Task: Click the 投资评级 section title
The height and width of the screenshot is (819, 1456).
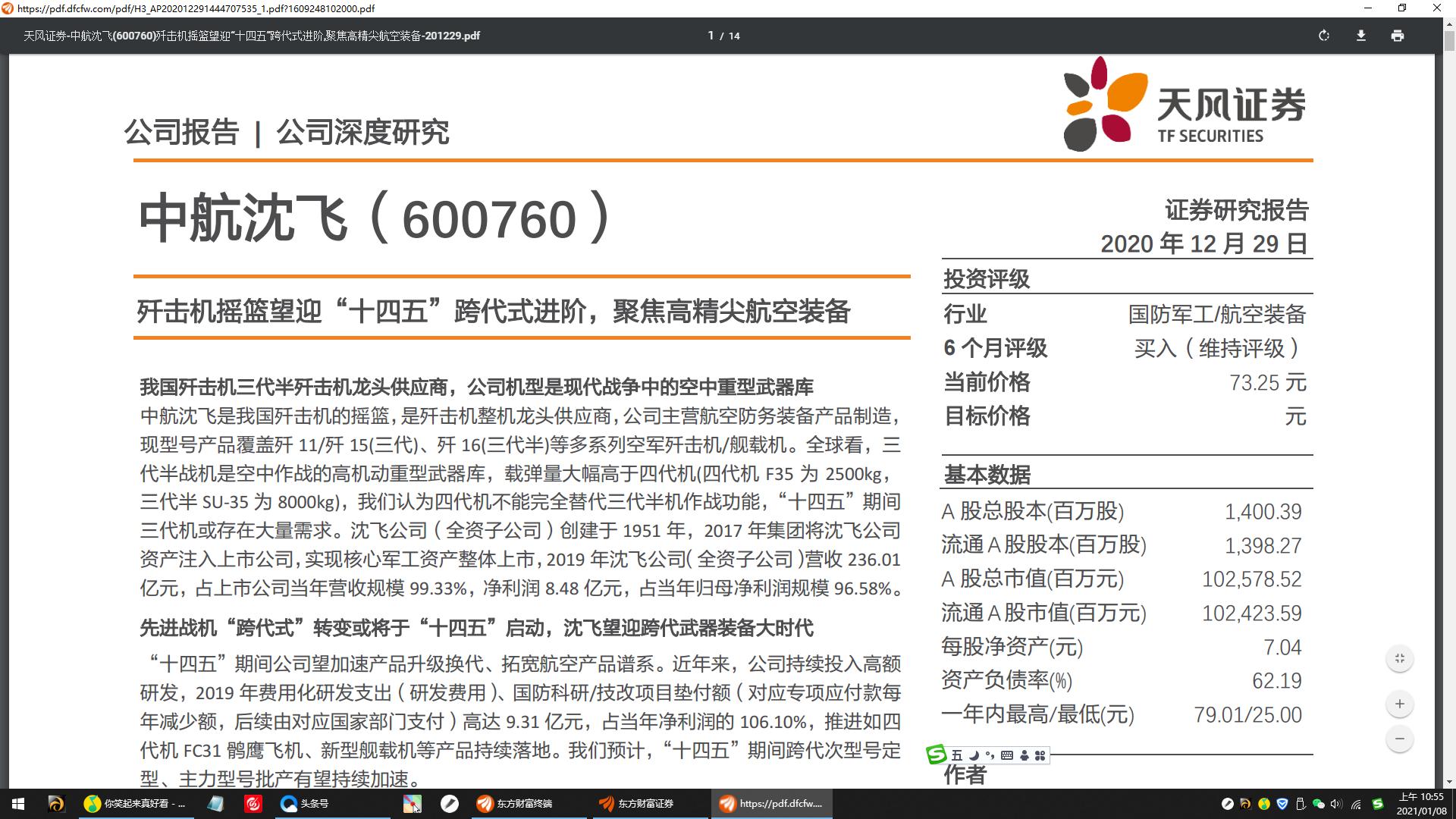Action: [x=987, y=279]
